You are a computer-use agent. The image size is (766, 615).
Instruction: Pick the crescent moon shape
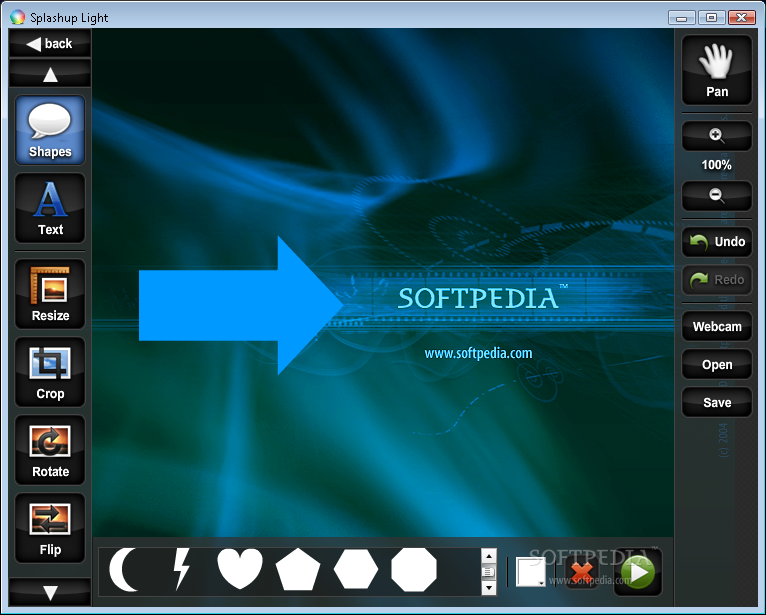point(124,570)
